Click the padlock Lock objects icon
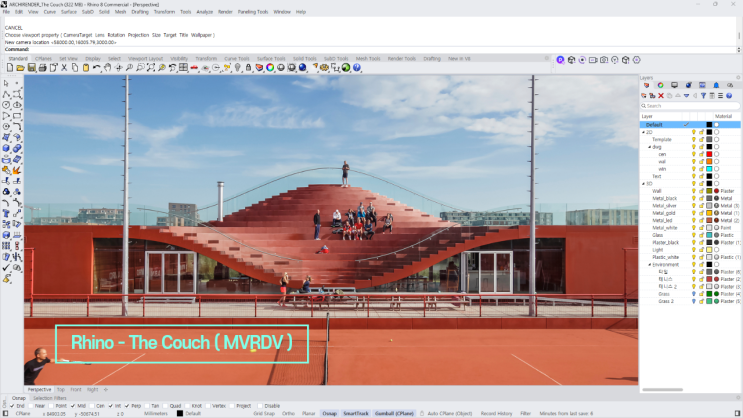 click(248, 68)
